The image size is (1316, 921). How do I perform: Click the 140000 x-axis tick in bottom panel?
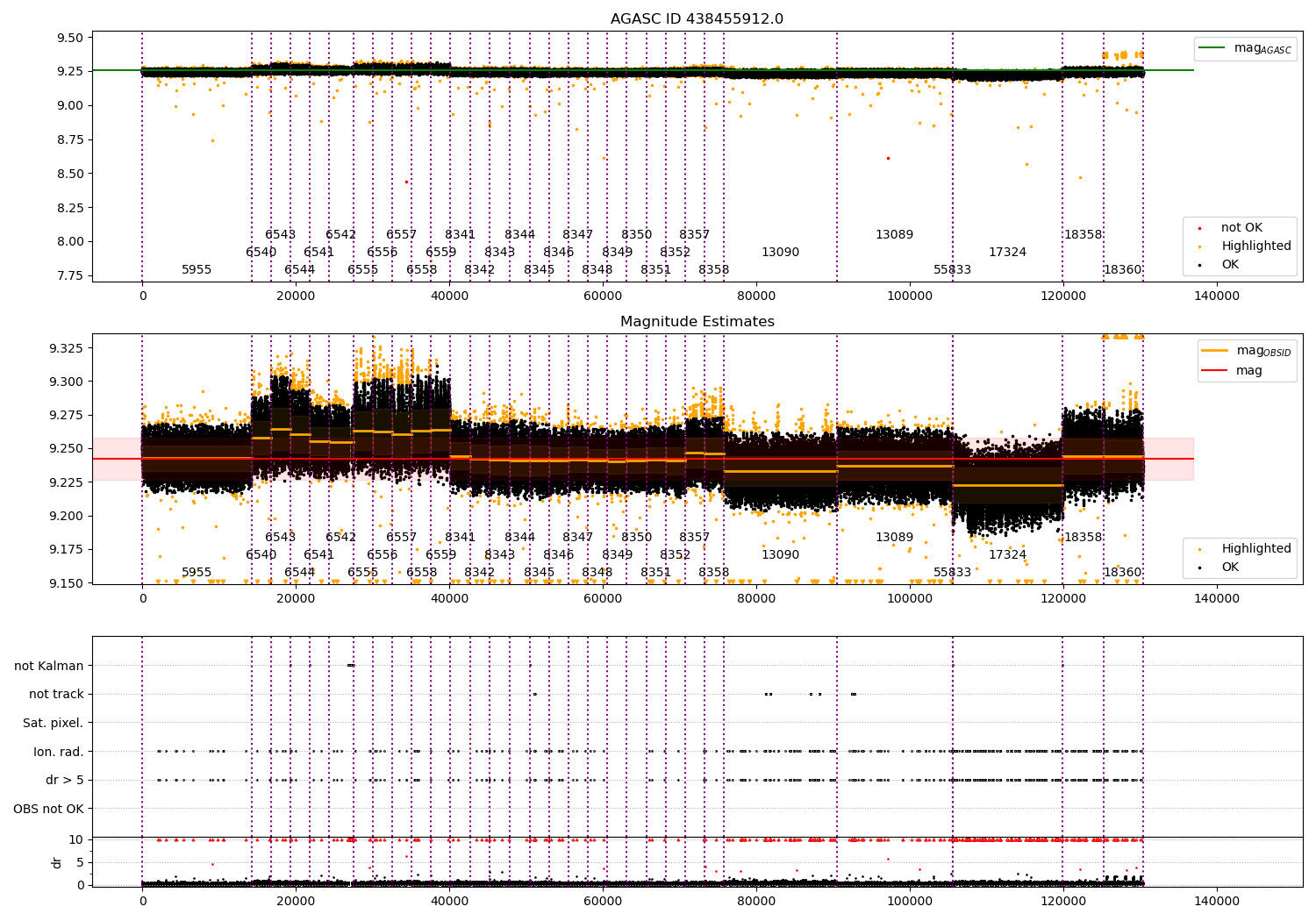click(x=1218, y=901)
